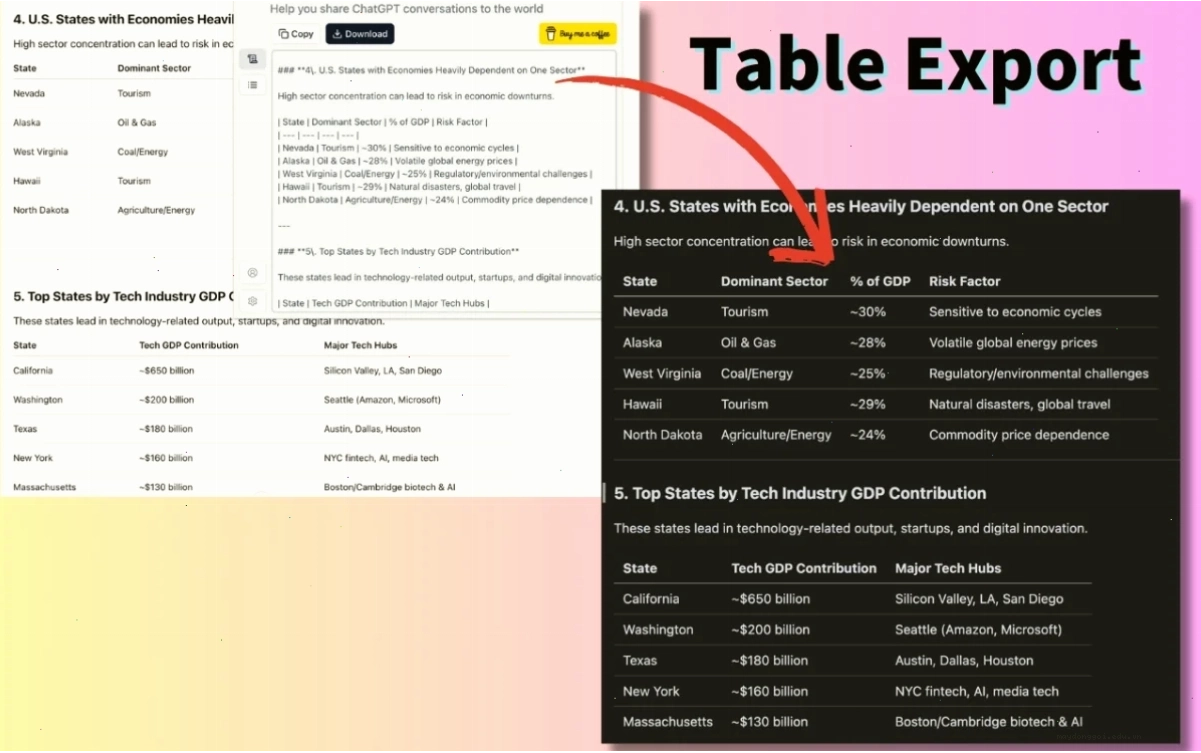Click ~28% cell in dark table
1201x753 pixels.
[x=868, y=342]
